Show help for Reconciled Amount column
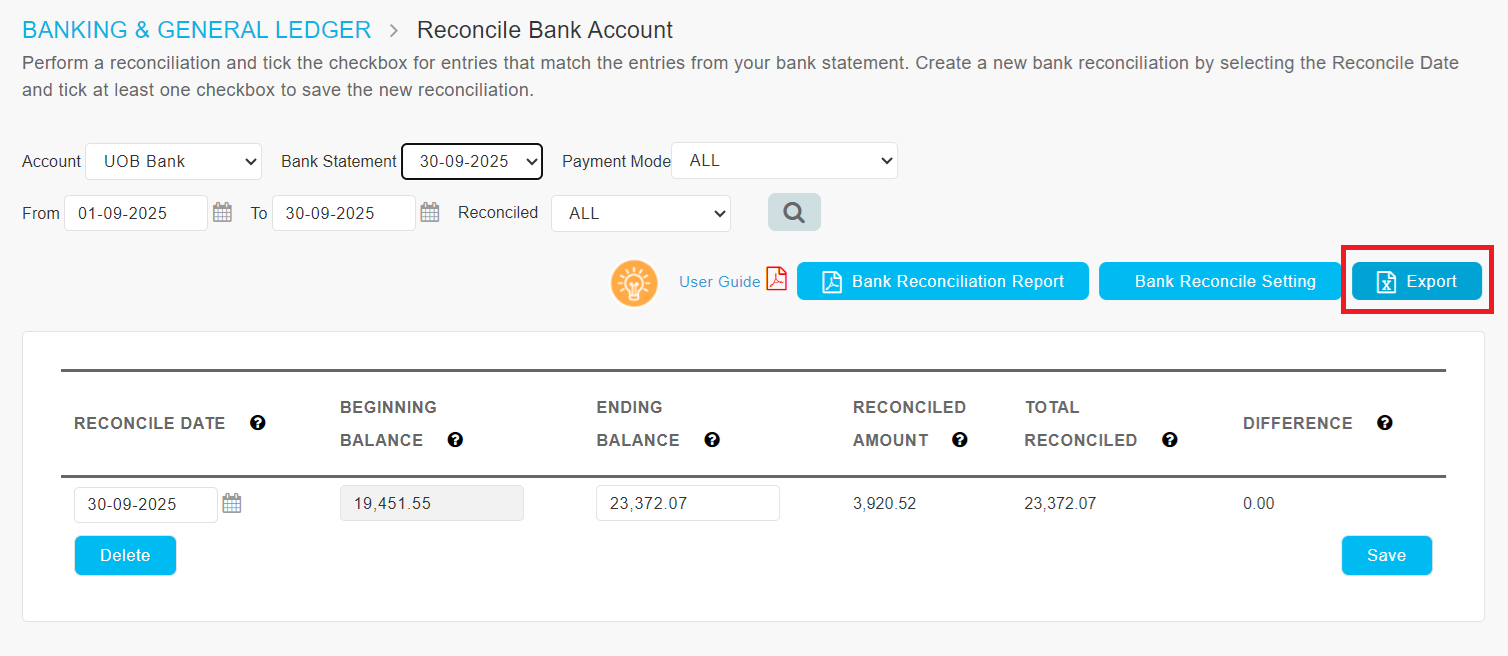The width and height of the screenshot is (1508, 656). (x=960, y=440)
